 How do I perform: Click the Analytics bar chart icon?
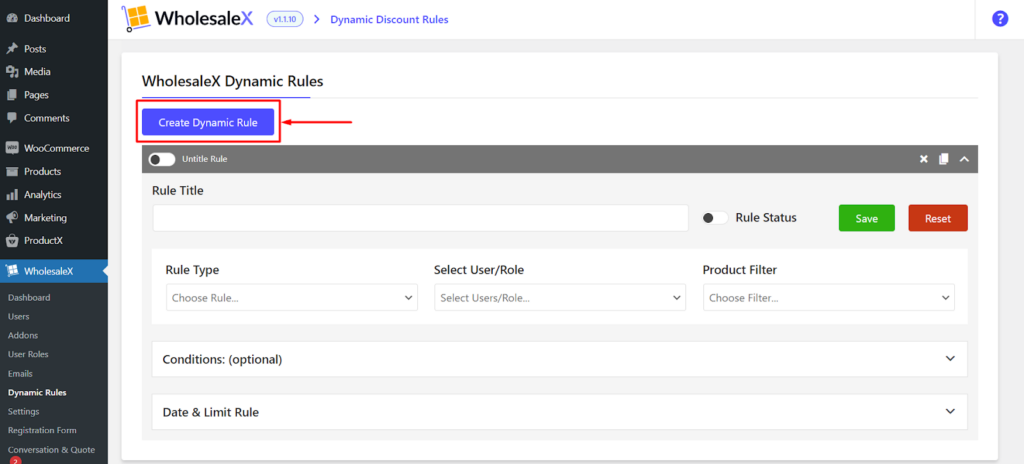[12, 195]
